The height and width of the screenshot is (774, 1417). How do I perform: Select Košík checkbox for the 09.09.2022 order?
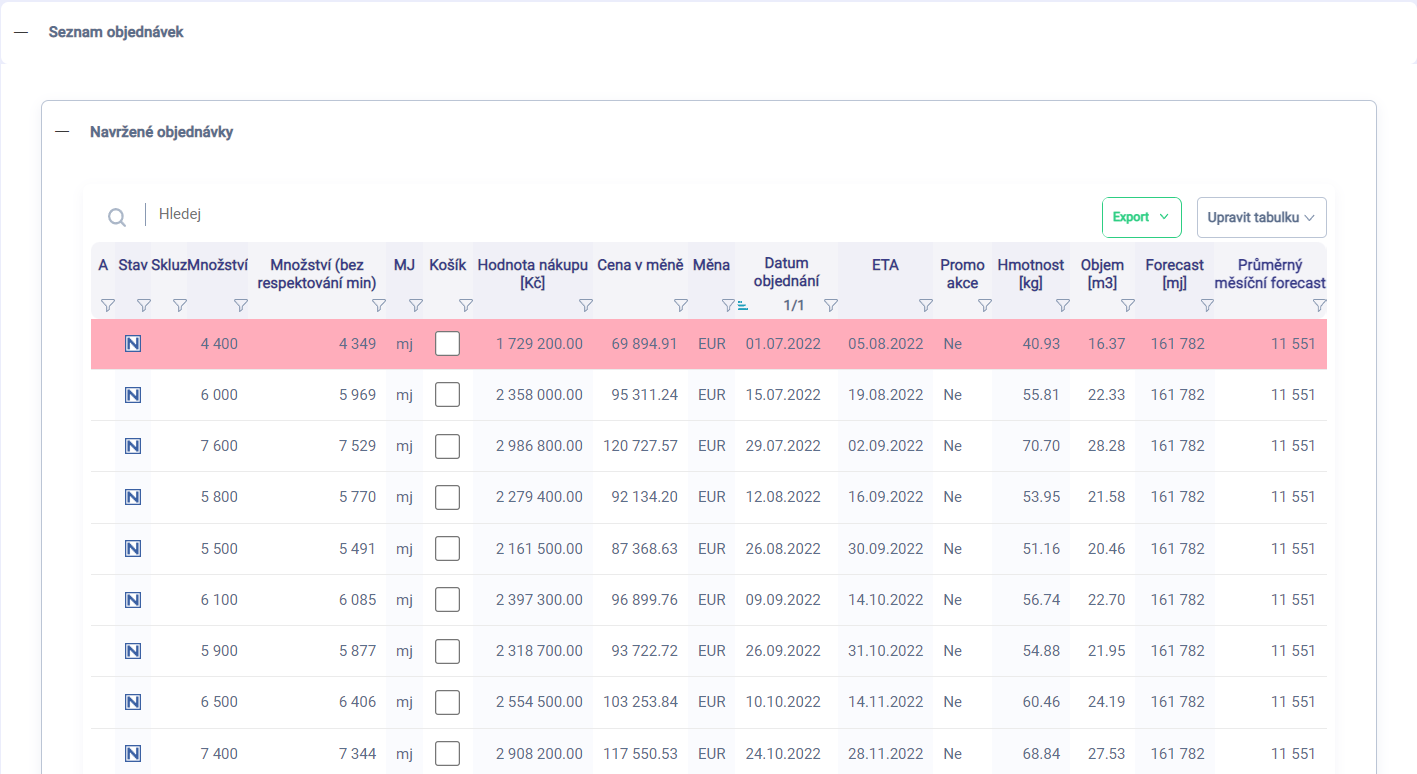(x=447, y=600)
